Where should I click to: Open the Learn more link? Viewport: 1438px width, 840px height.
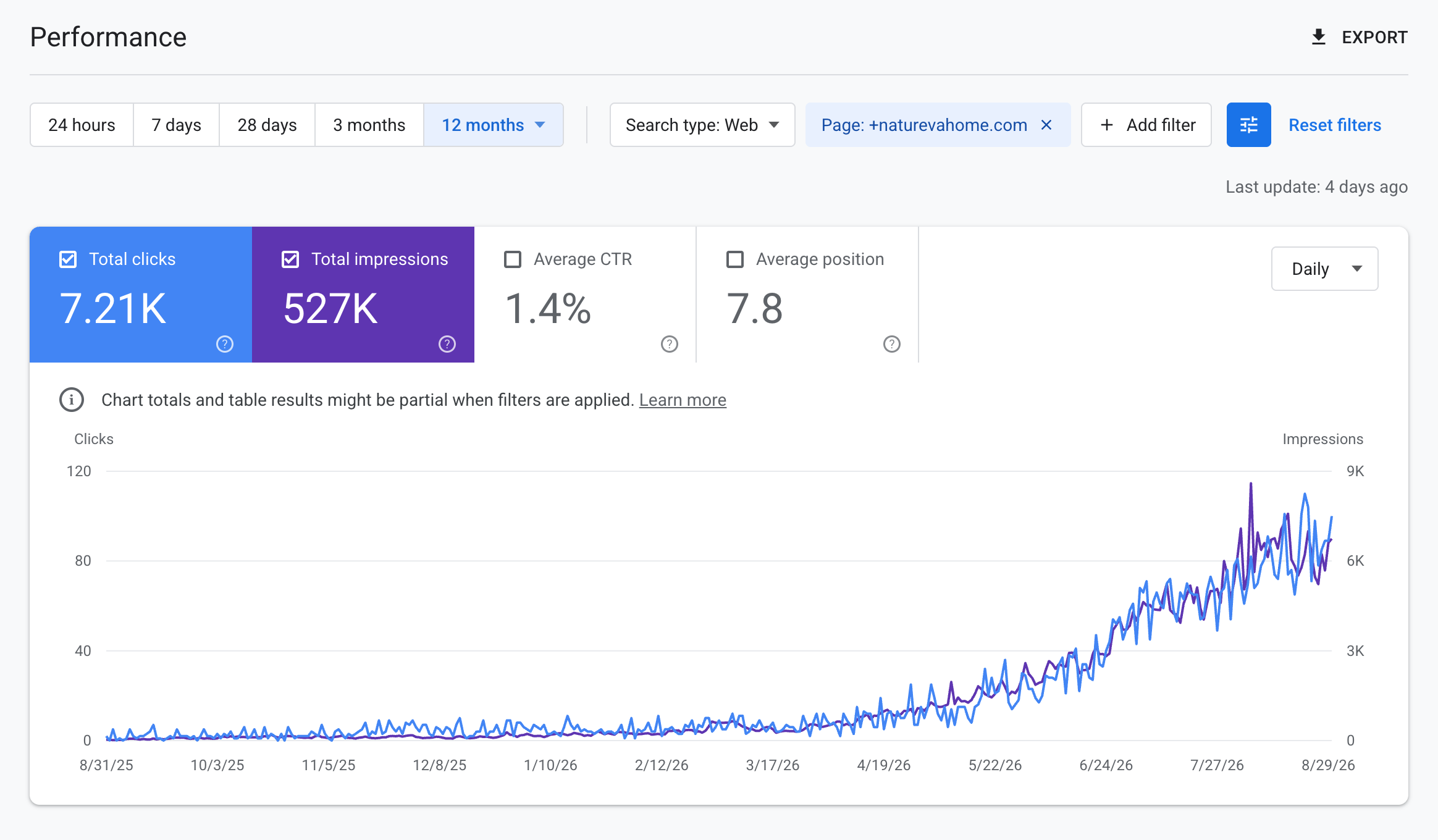[683, 400]
